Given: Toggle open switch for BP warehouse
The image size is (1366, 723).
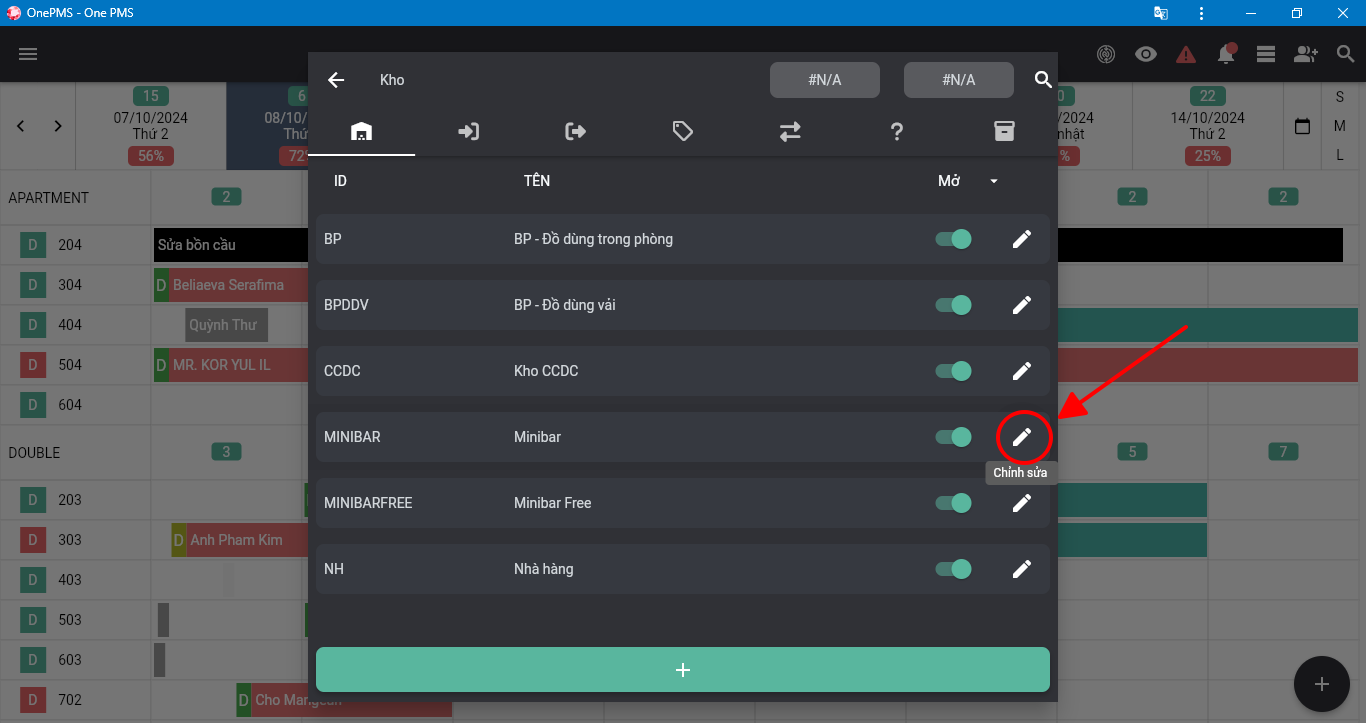Looking at the screenshot, I should (x=953, y=239).
